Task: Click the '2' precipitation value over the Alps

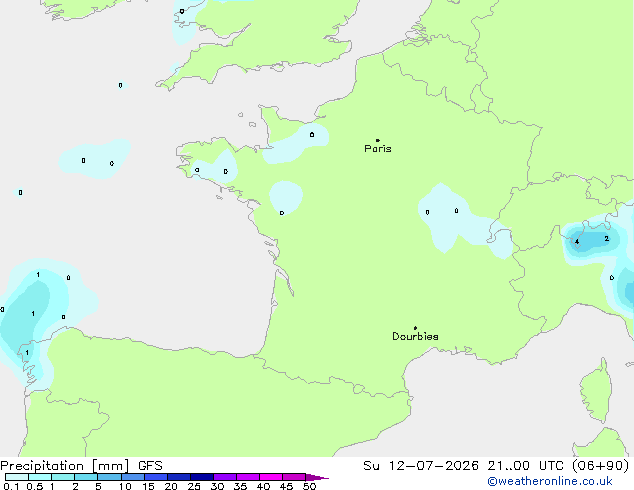Action: [x=607, y=239]
